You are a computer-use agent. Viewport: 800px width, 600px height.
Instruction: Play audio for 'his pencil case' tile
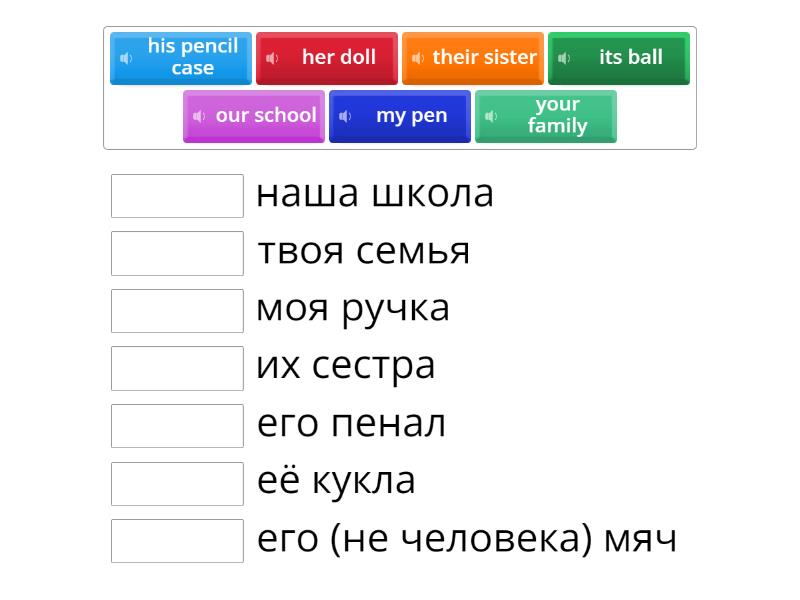pos(126,58)
